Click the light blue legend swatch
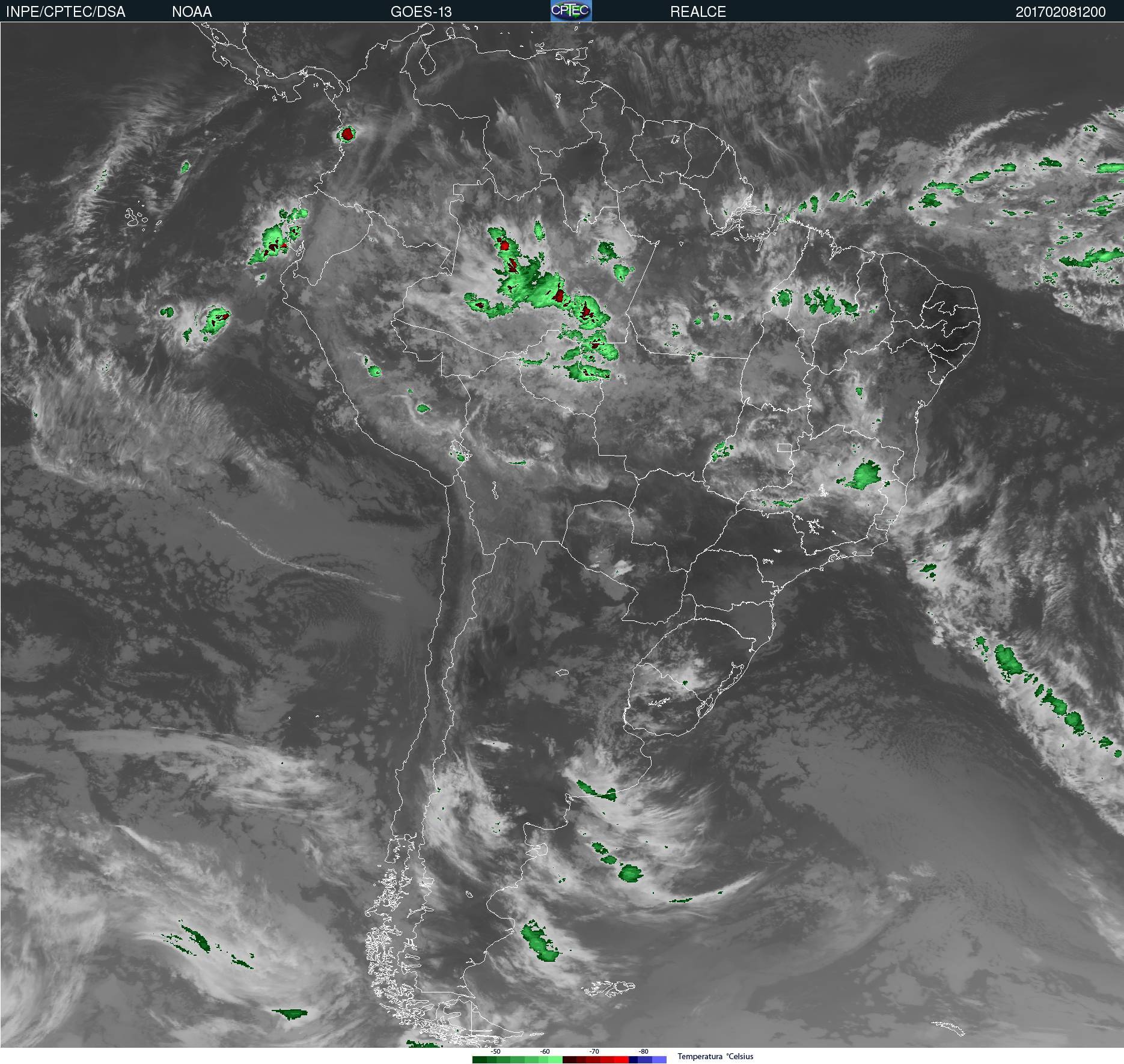This screenshot has width=1124, height=1064. 659,1060
